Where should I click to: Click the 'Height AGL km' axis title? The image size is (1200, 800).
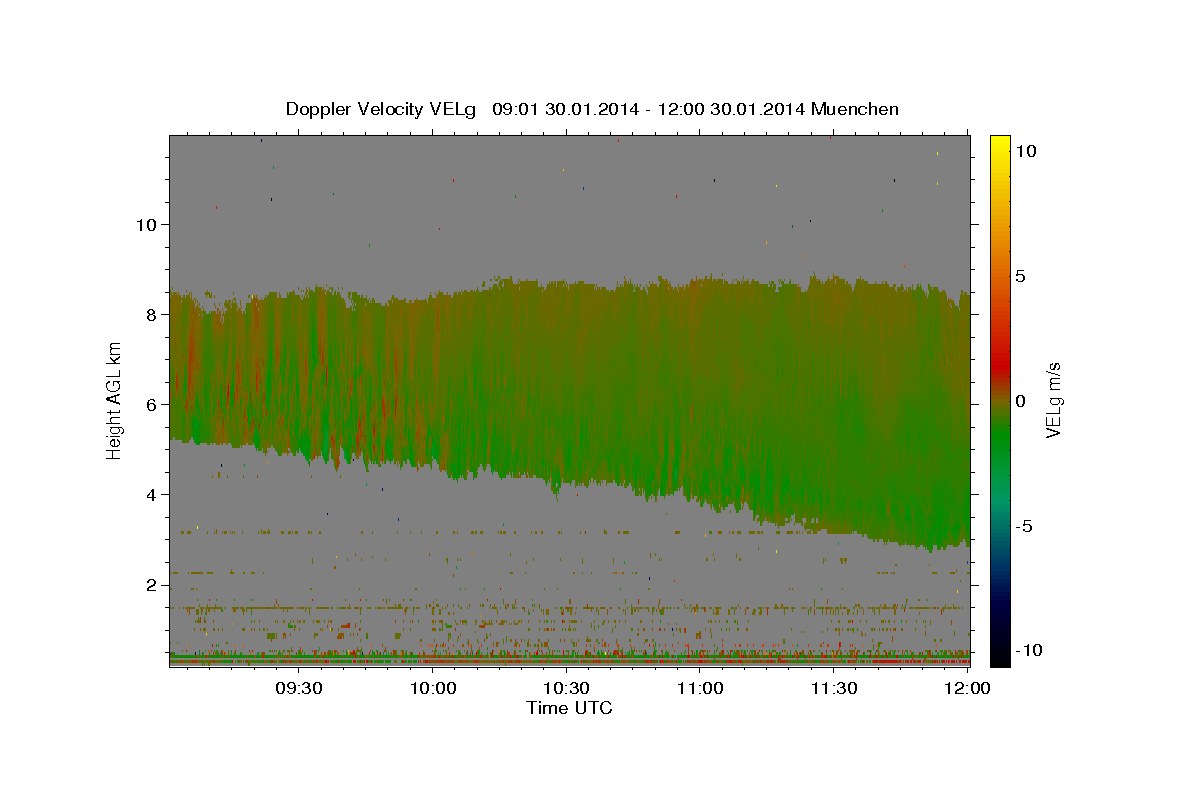coord(115,401)
